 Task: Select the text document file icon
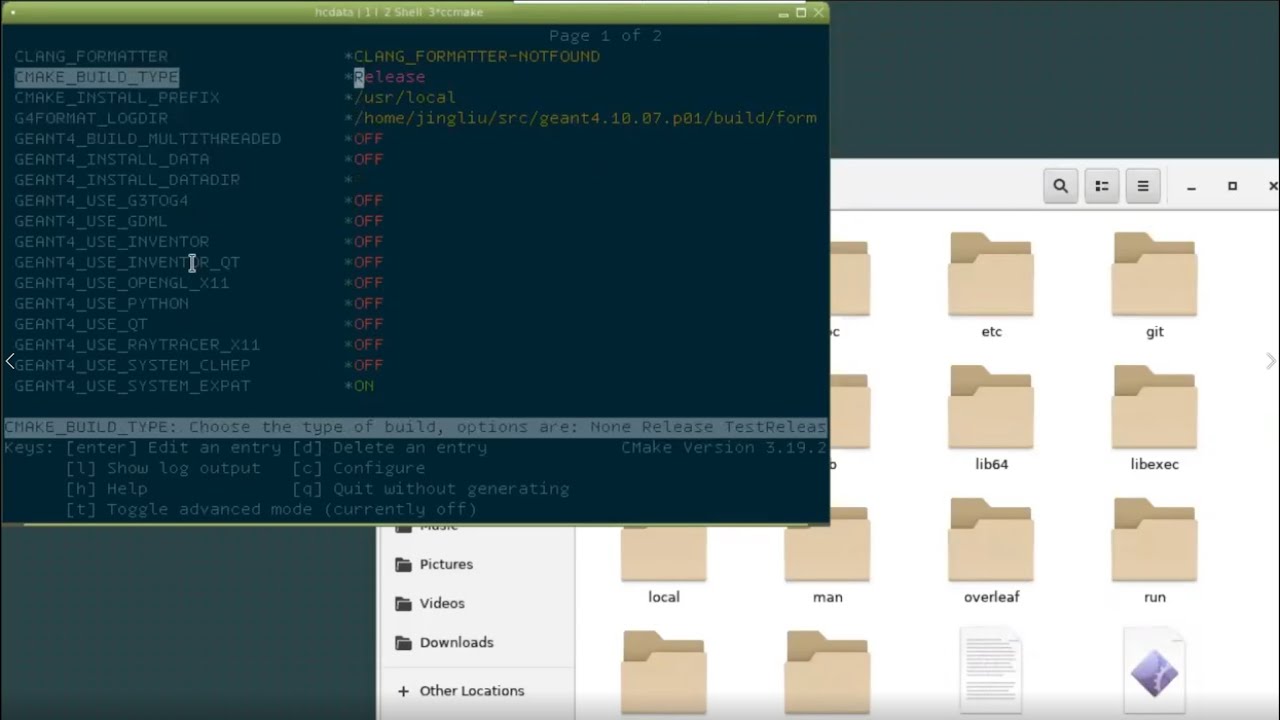991,670
